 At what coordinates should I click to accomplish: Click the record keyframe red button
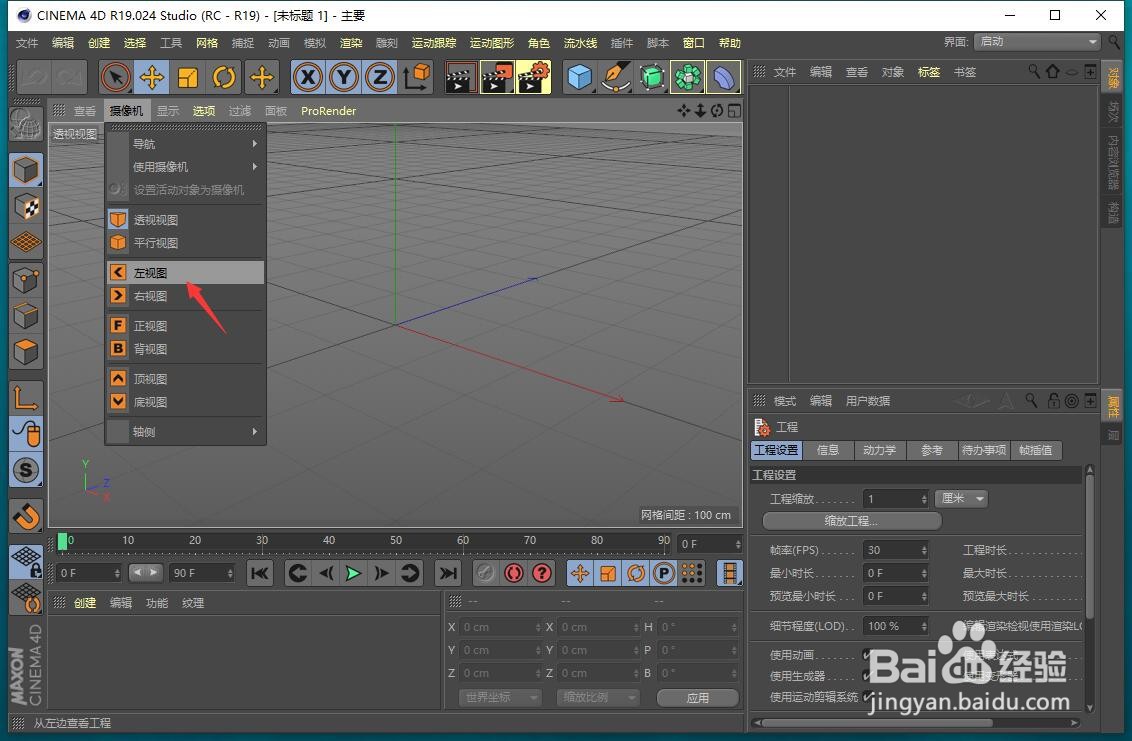click(514, 573)
